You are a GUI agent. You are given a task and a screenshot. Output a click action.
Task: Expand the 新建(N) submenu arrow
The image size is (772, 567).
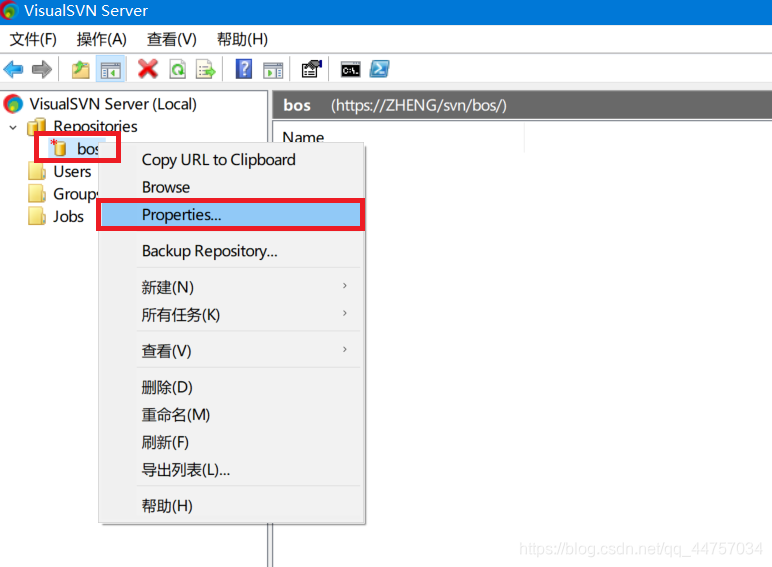(345, 285)
